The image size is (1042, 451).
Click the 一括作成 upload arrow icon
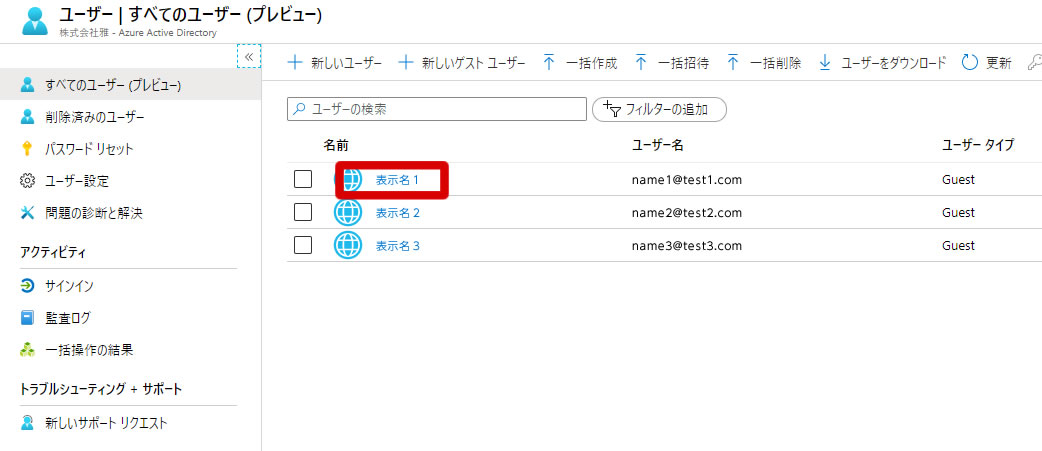coord(549,63)
